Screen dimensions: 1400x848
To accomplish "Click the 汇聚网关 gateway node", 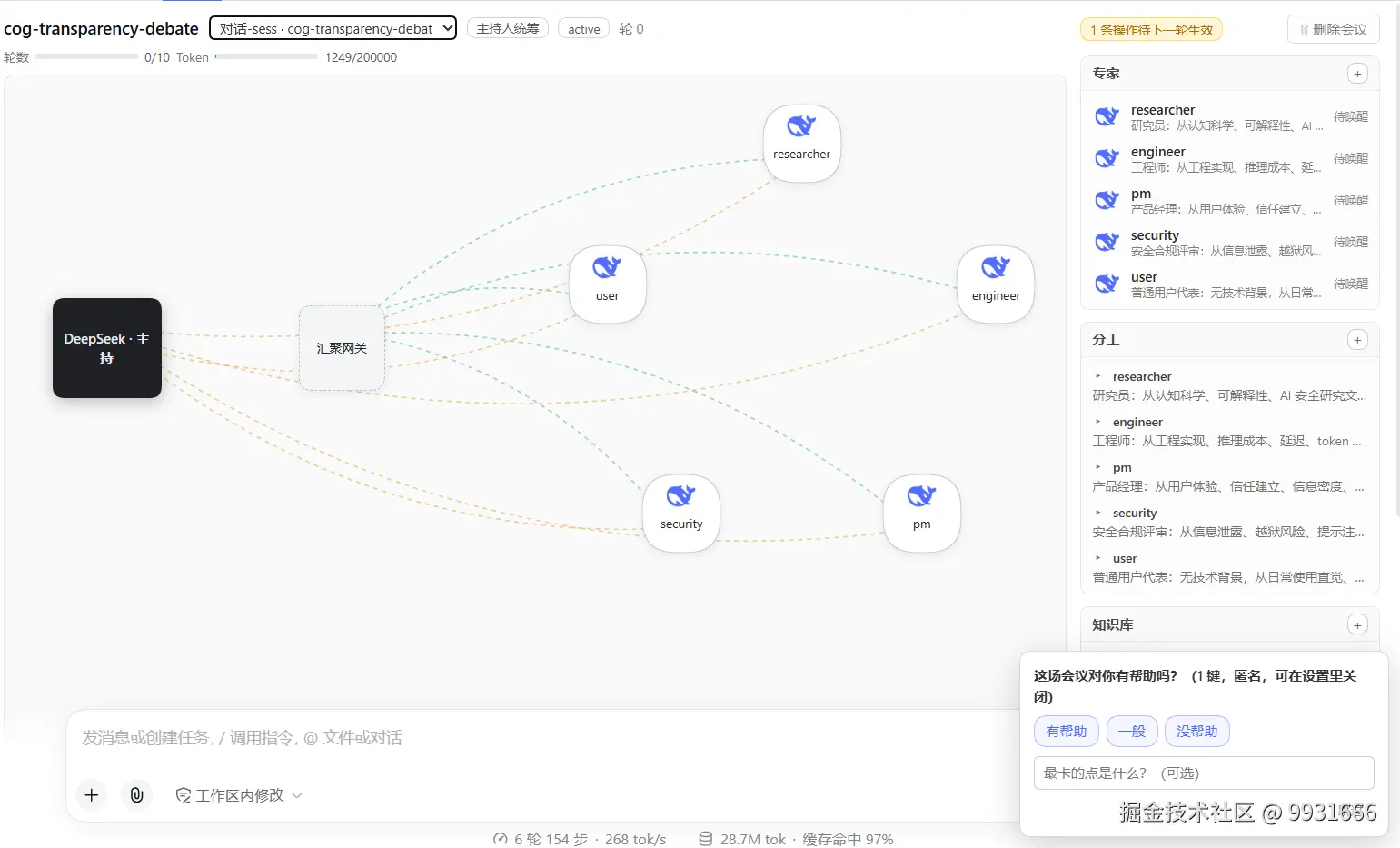I will 342,348.
